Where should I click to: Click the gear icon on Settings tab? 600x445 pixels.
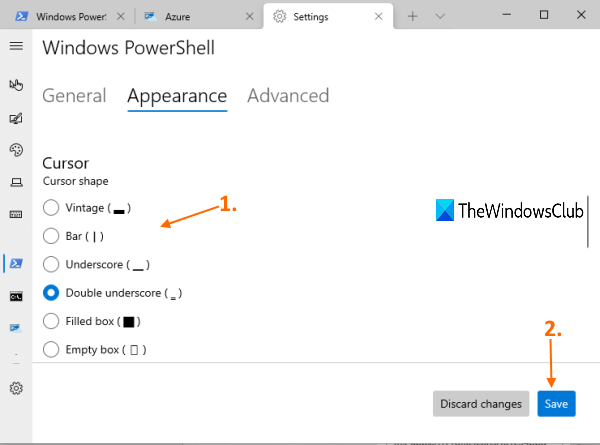[280, 16]
